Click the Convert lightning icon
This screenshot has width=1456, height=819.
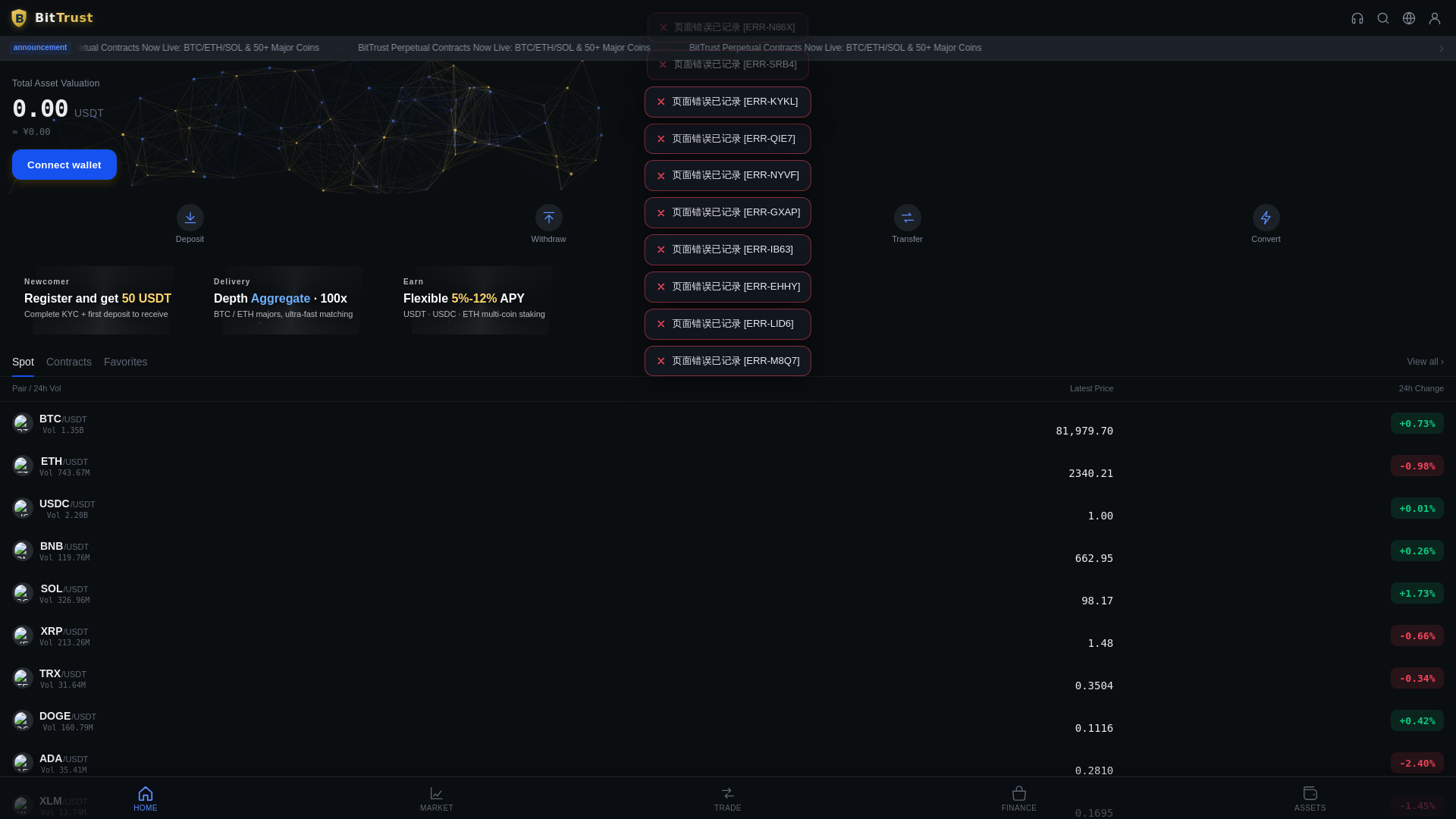1266,218
